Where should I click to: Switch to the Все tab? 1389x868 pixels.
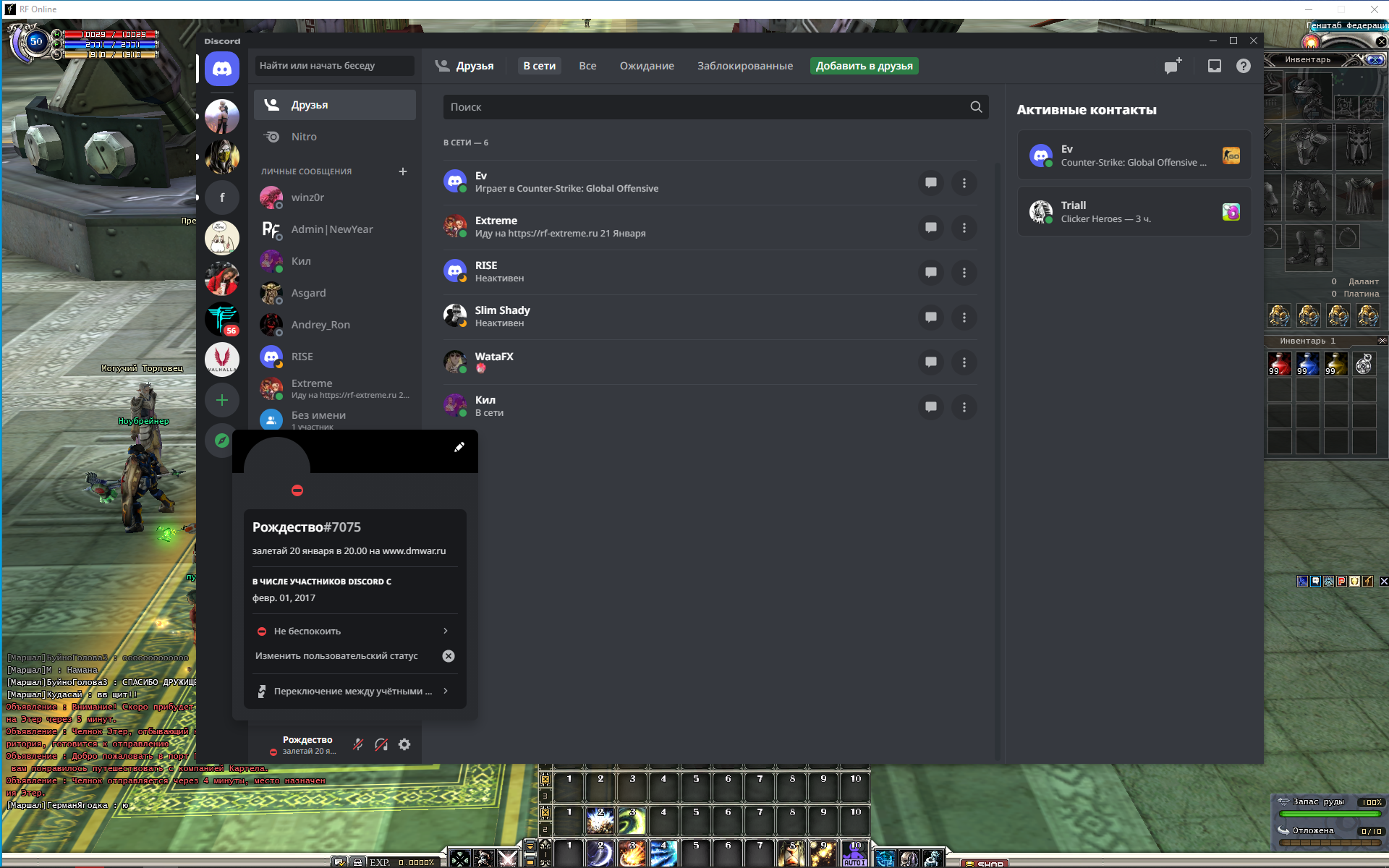click(587, 66)
